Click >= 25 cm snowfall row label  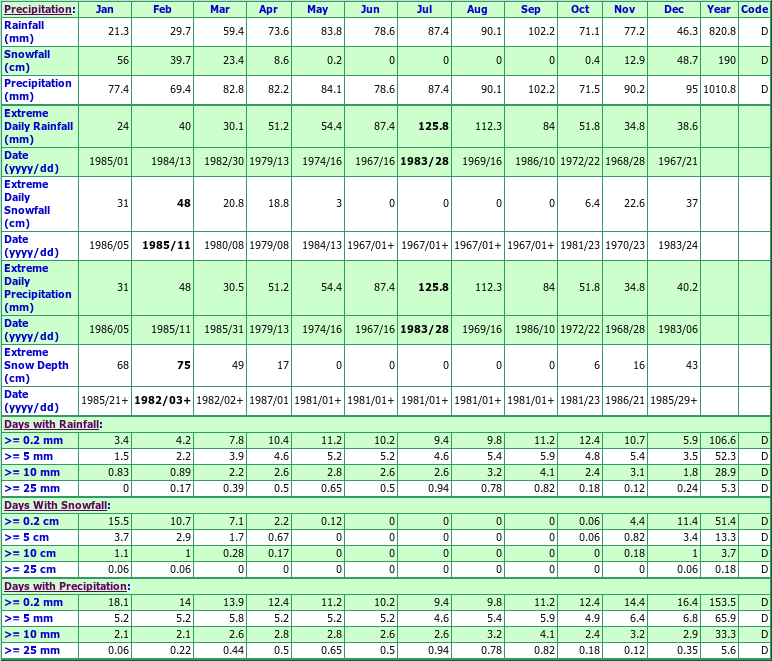pyautogui.click(x=29, y=569)
